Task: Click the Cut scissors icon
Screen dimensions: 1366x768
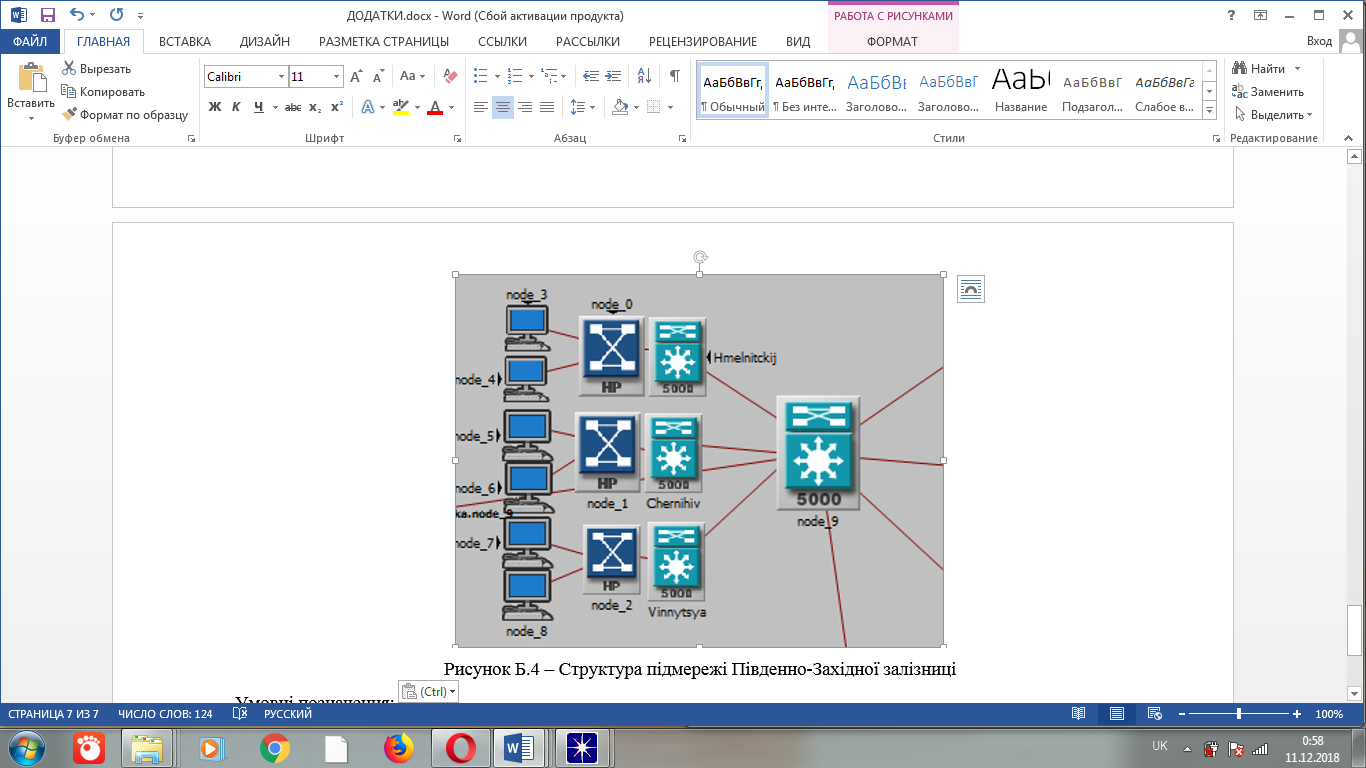Action: tap(69, 69)
